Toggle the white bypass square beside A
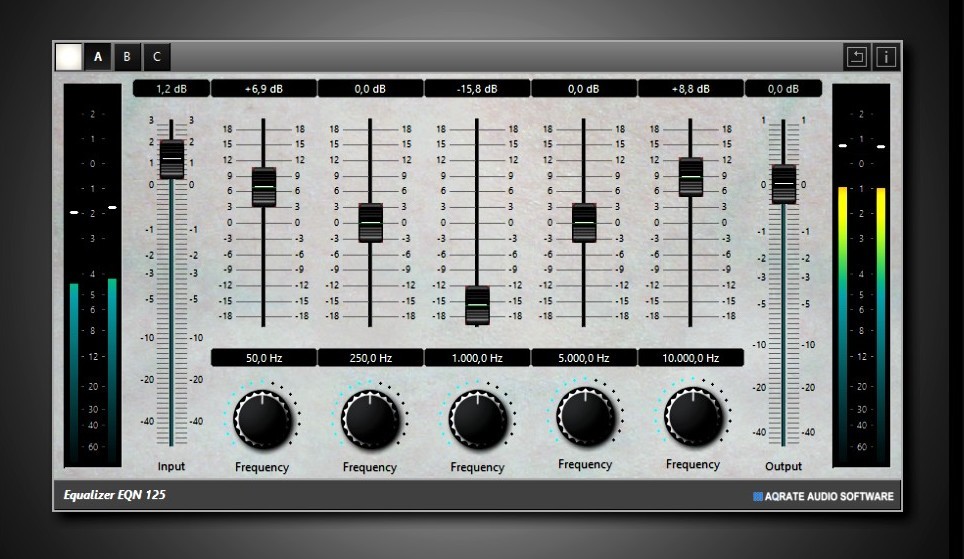This screenshot has width=964, height=559. point(69,56)
